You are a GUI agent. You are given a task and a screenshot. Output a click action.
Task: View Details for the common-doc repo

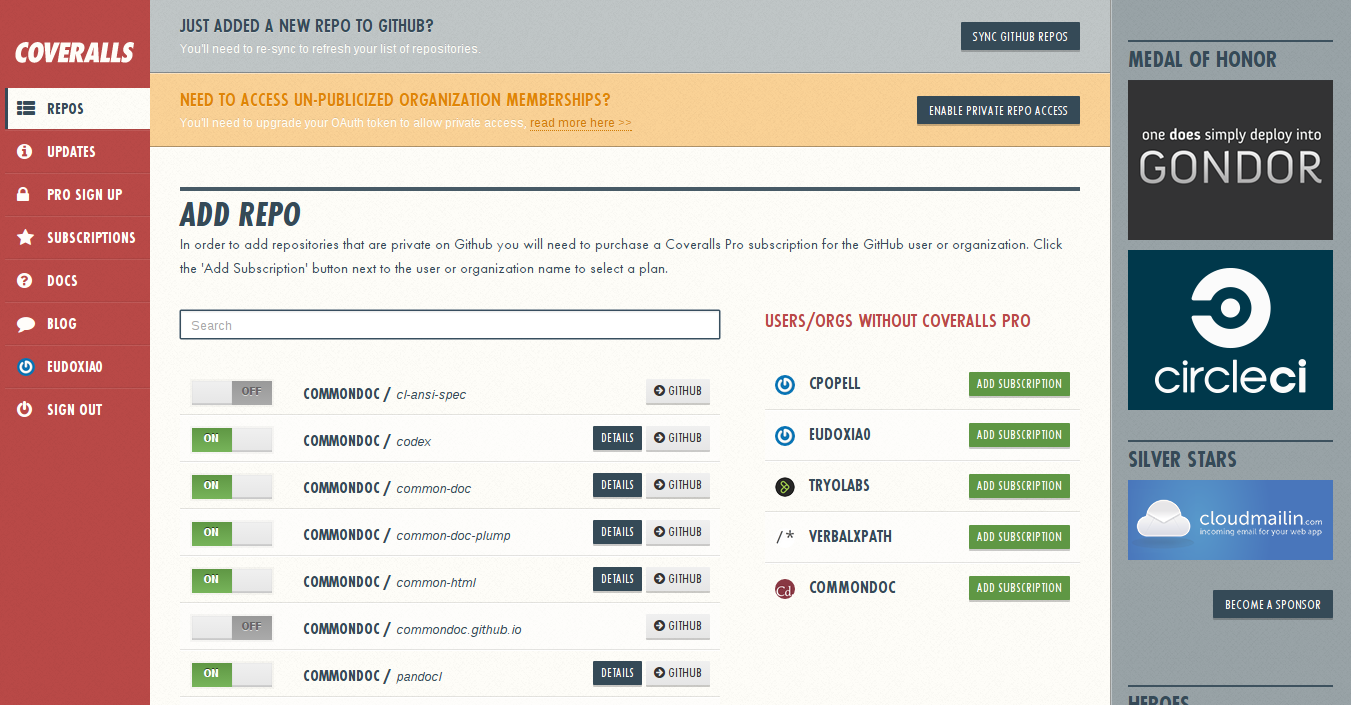coord(617,485)
